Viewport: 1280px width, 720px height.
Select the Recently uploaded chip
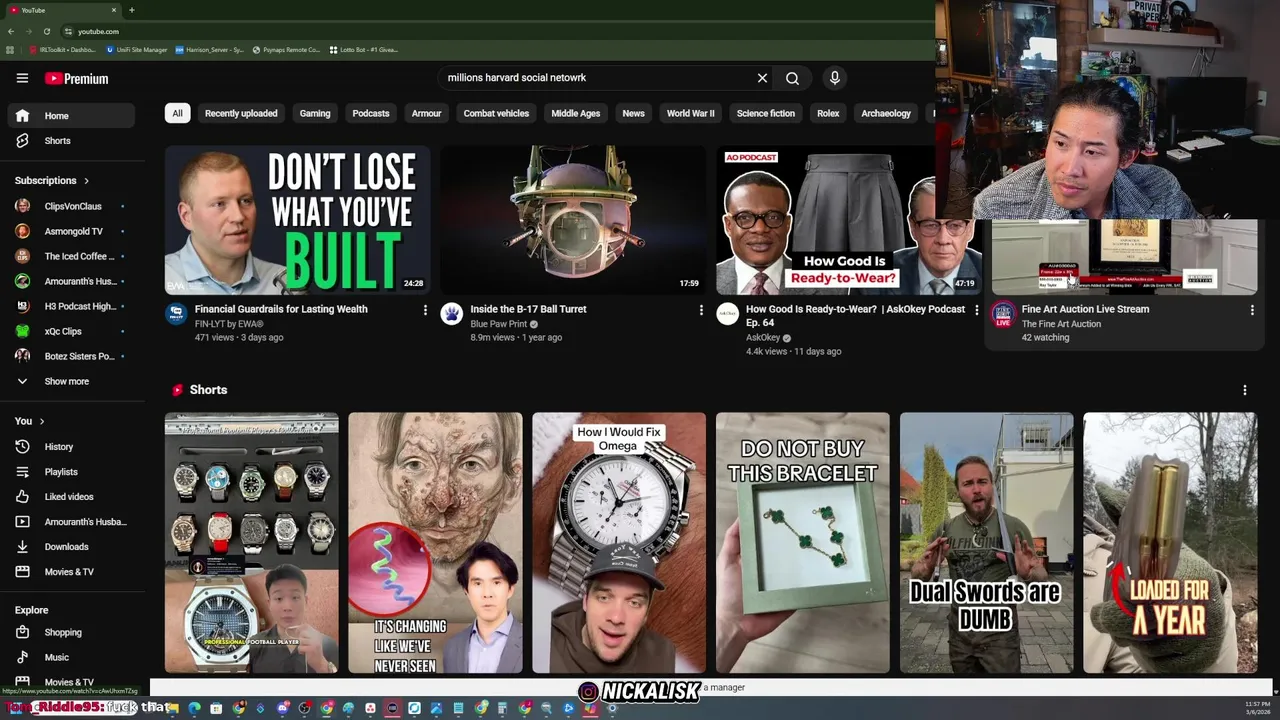coord(241,113)
